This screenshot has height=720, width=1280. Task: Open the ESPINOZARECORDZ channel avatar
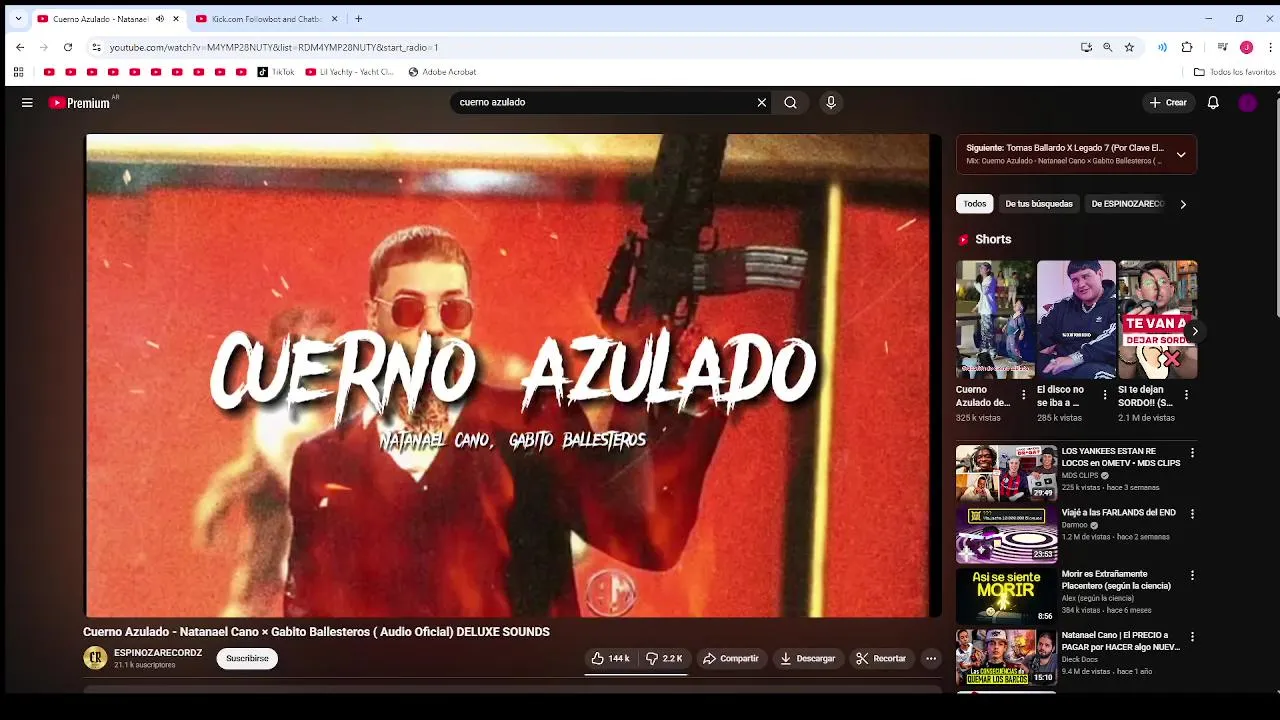pos(95,658)
